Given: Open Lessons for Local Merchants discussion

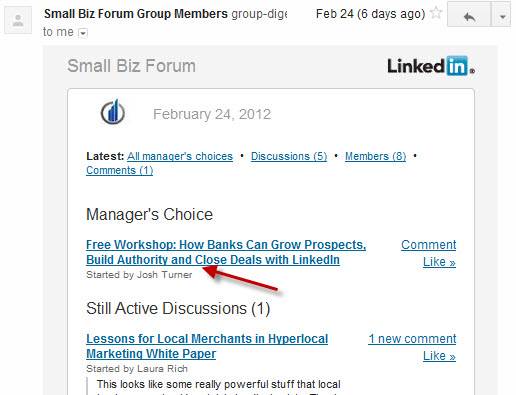Looking at the screenshot, I should 207,346.
